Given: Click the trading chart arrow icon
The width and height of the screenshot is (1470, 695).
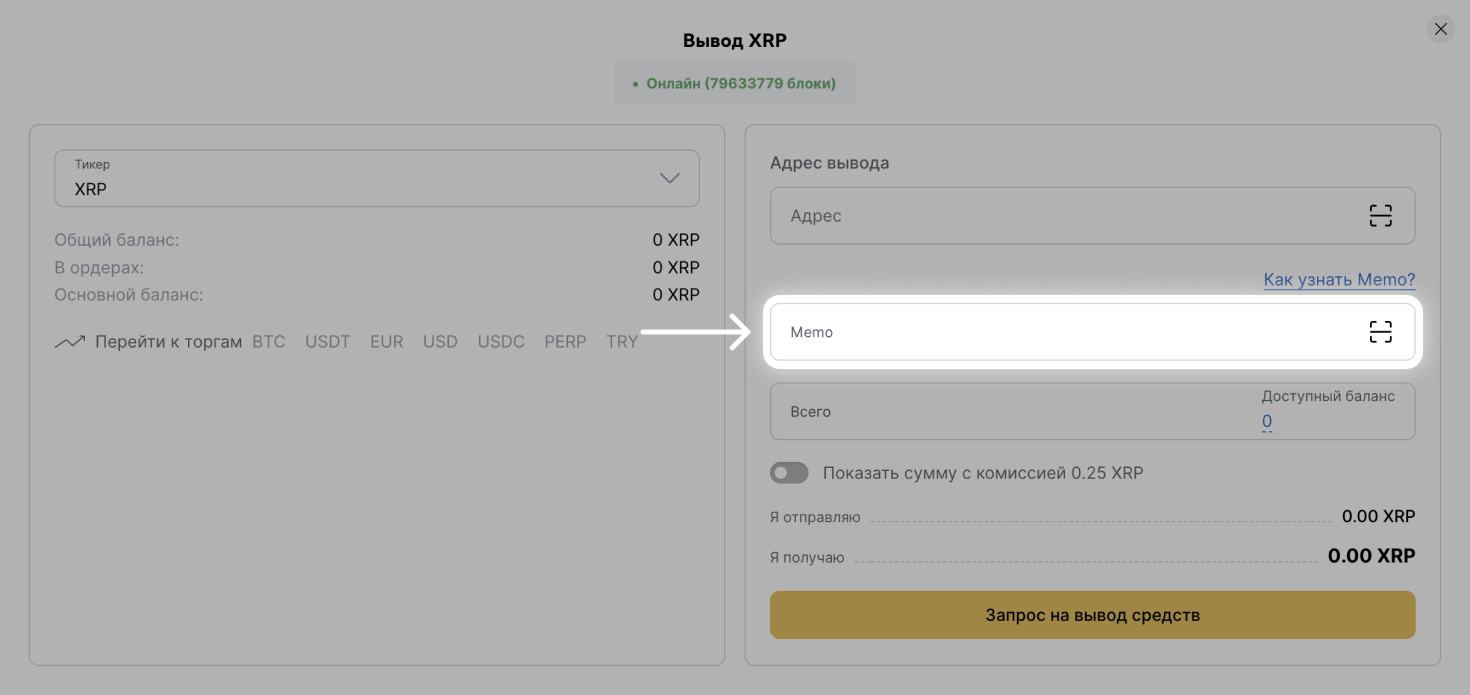Looking at the screenshot, I should coord(70,342).
